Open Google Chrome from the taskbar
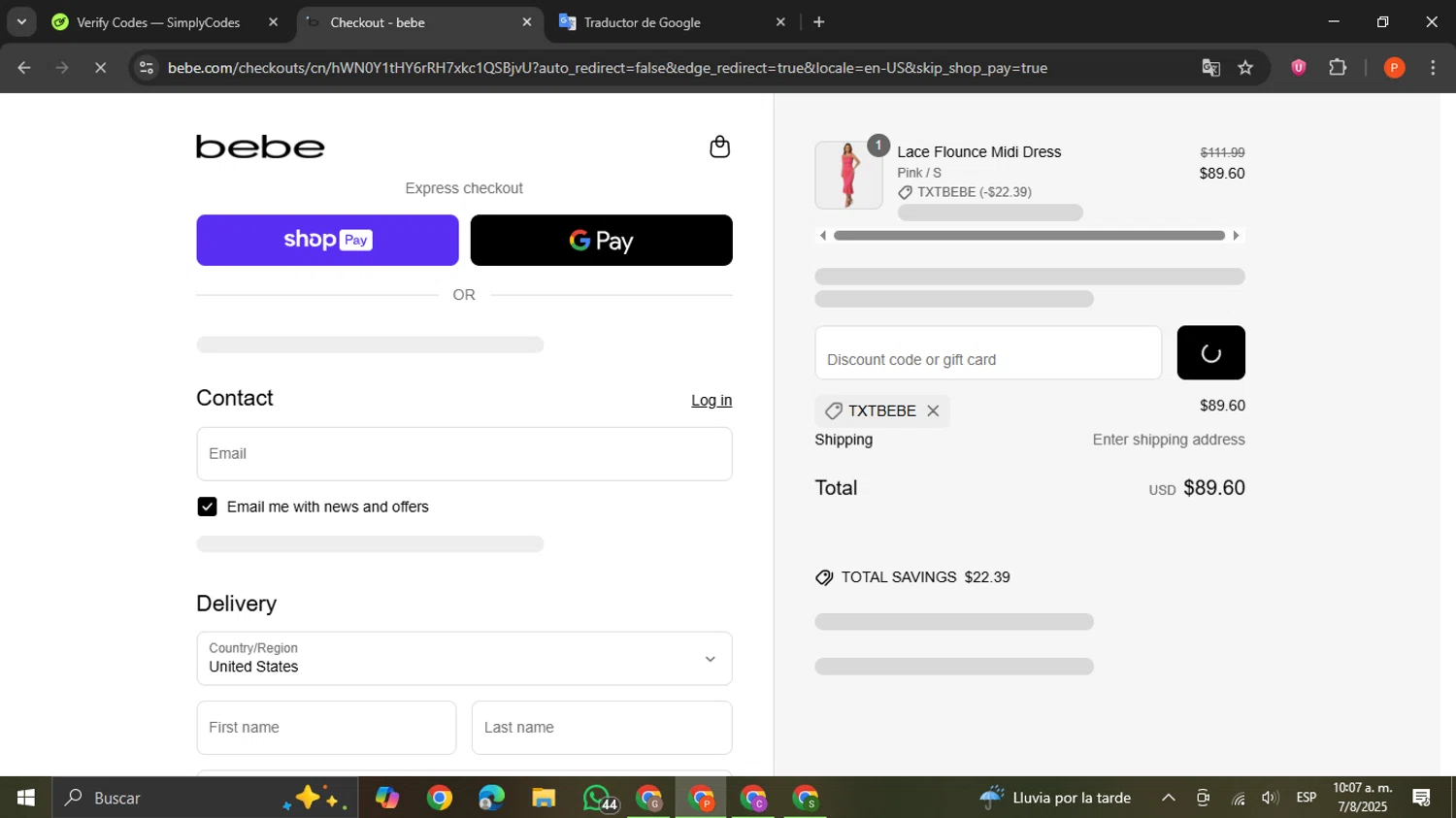1456x818 pixels. pyautogui.click(x=440, y=798)
